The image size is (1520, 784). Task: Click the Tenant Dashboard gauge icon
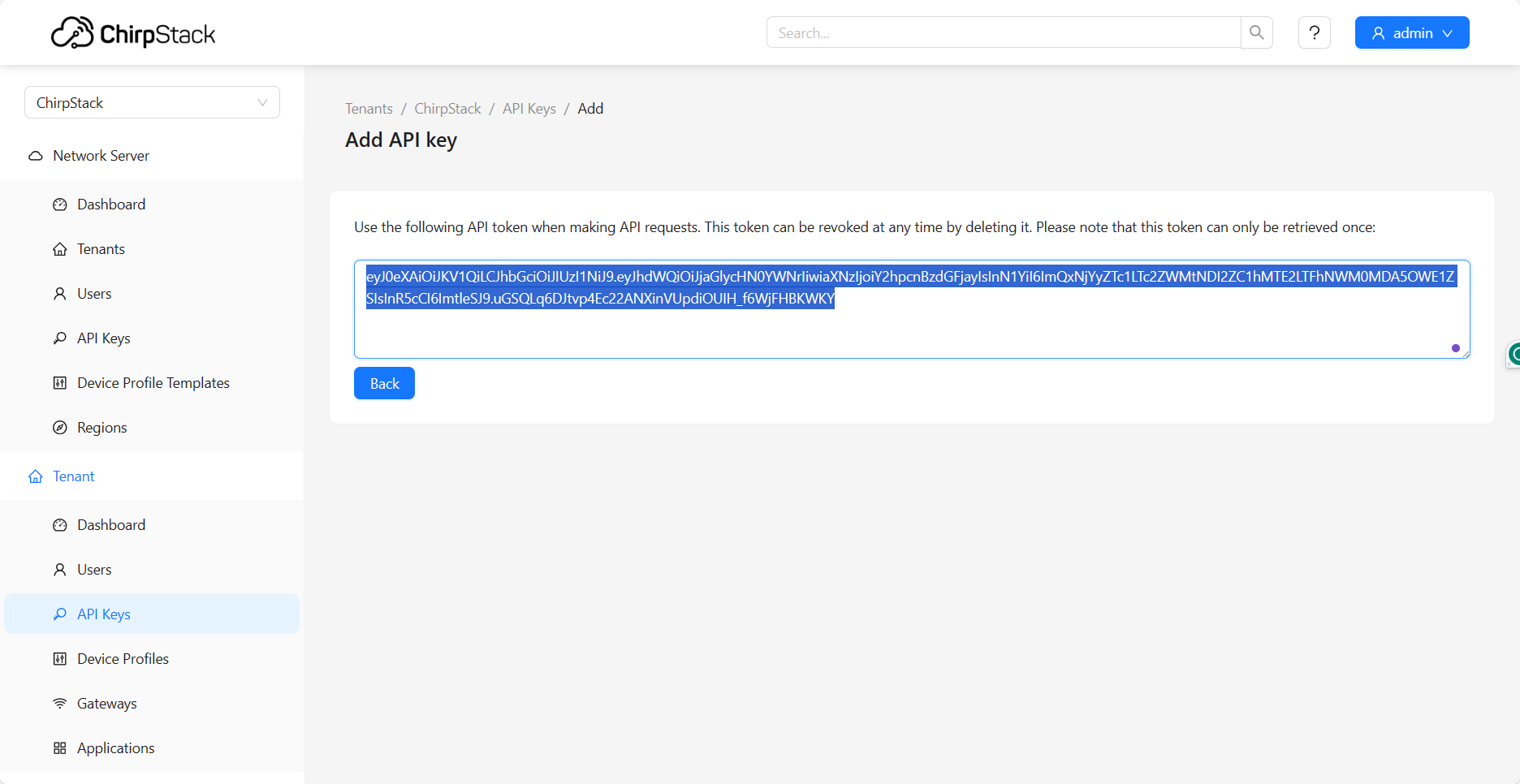pyautogui.click(x=60, y=525)
